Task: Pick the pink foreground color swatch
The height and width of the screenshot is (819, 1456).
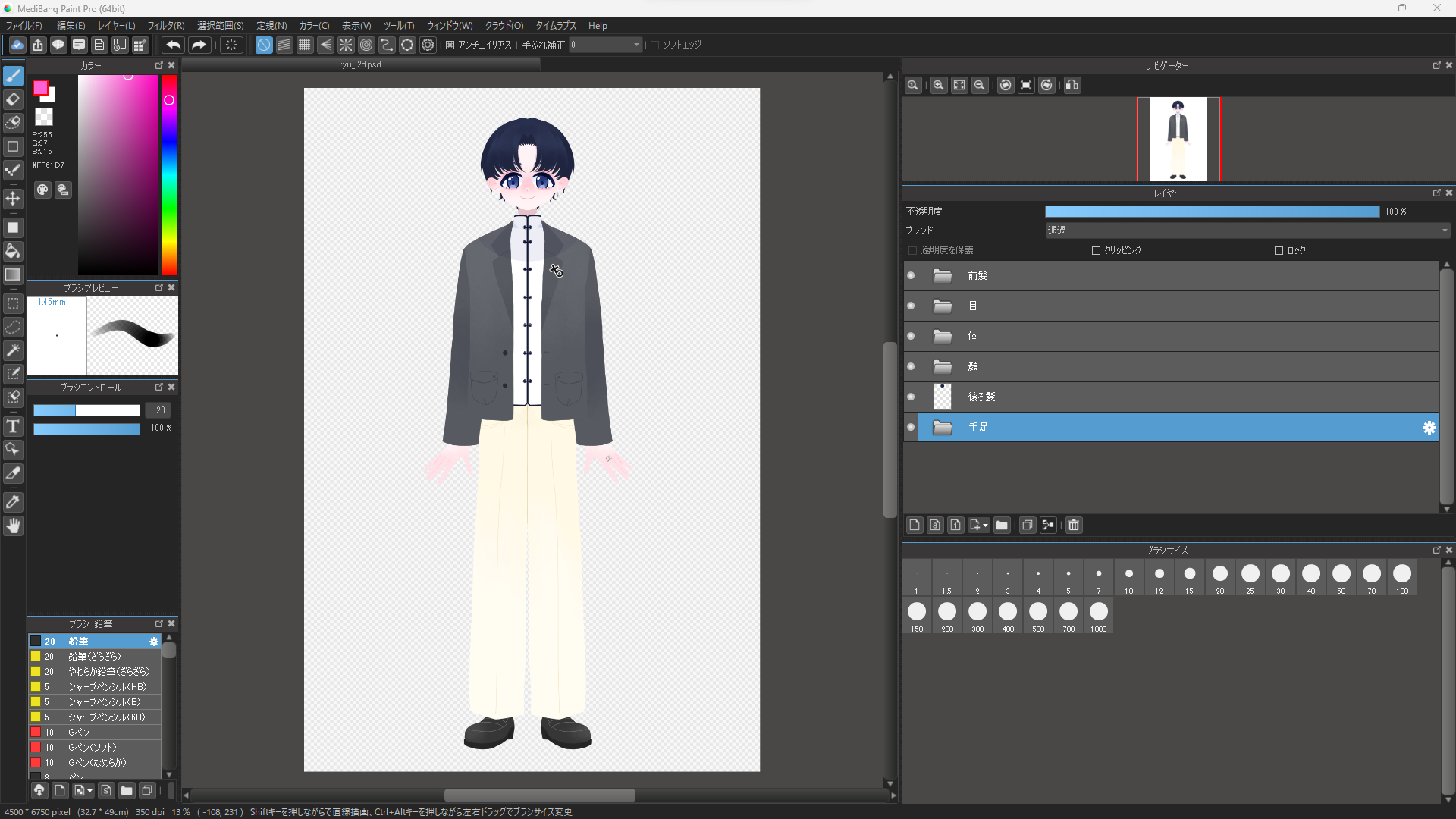Action: click(x=42, y=89)
